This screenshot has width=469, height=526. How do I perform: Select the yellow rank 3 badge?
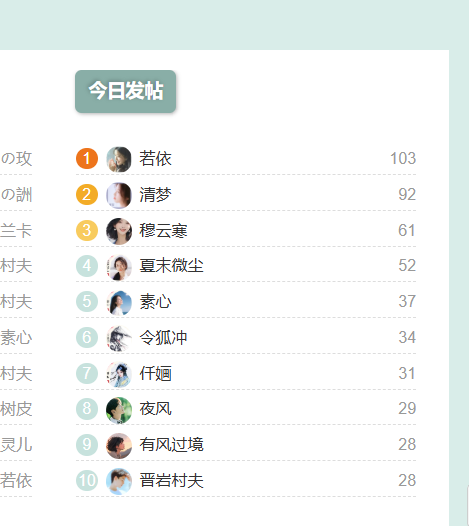click(87, 230)
